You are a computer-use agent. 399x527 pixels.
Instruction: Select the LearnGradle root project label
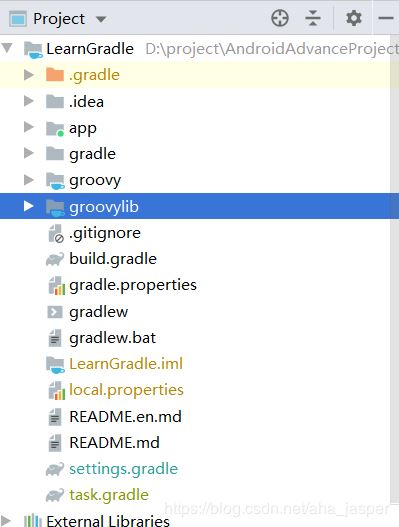click(90, 49)
